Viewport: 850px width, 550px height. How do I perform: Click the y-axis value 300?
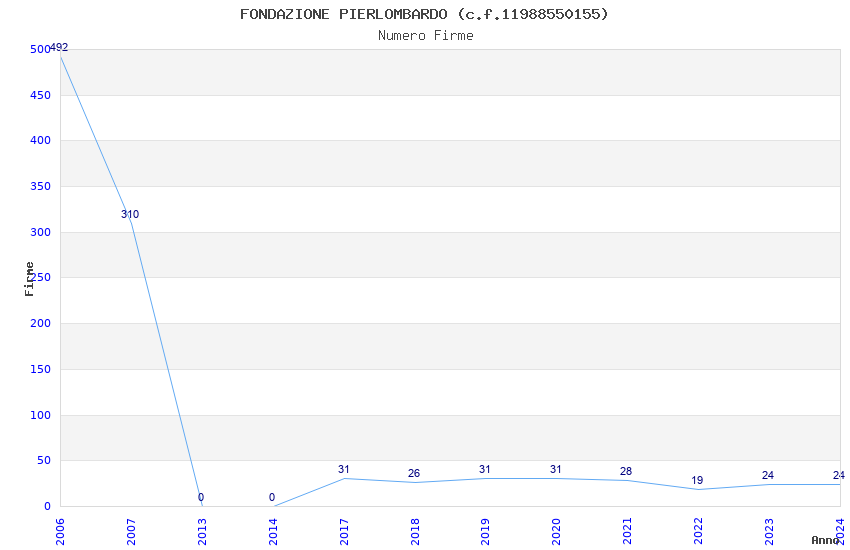click(x=40, y=232)
